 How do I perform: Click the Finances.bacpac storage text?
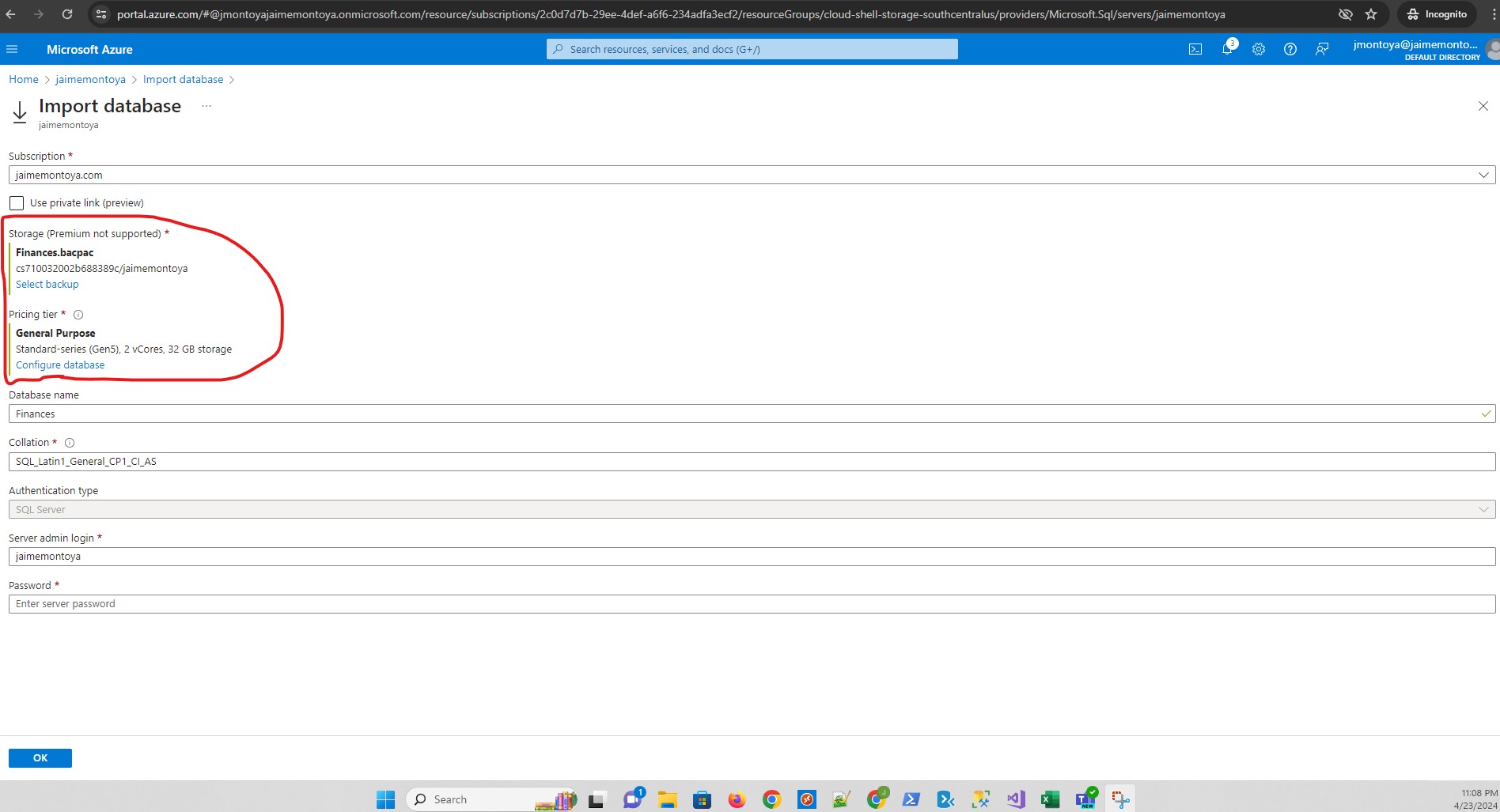pos(55,253)
